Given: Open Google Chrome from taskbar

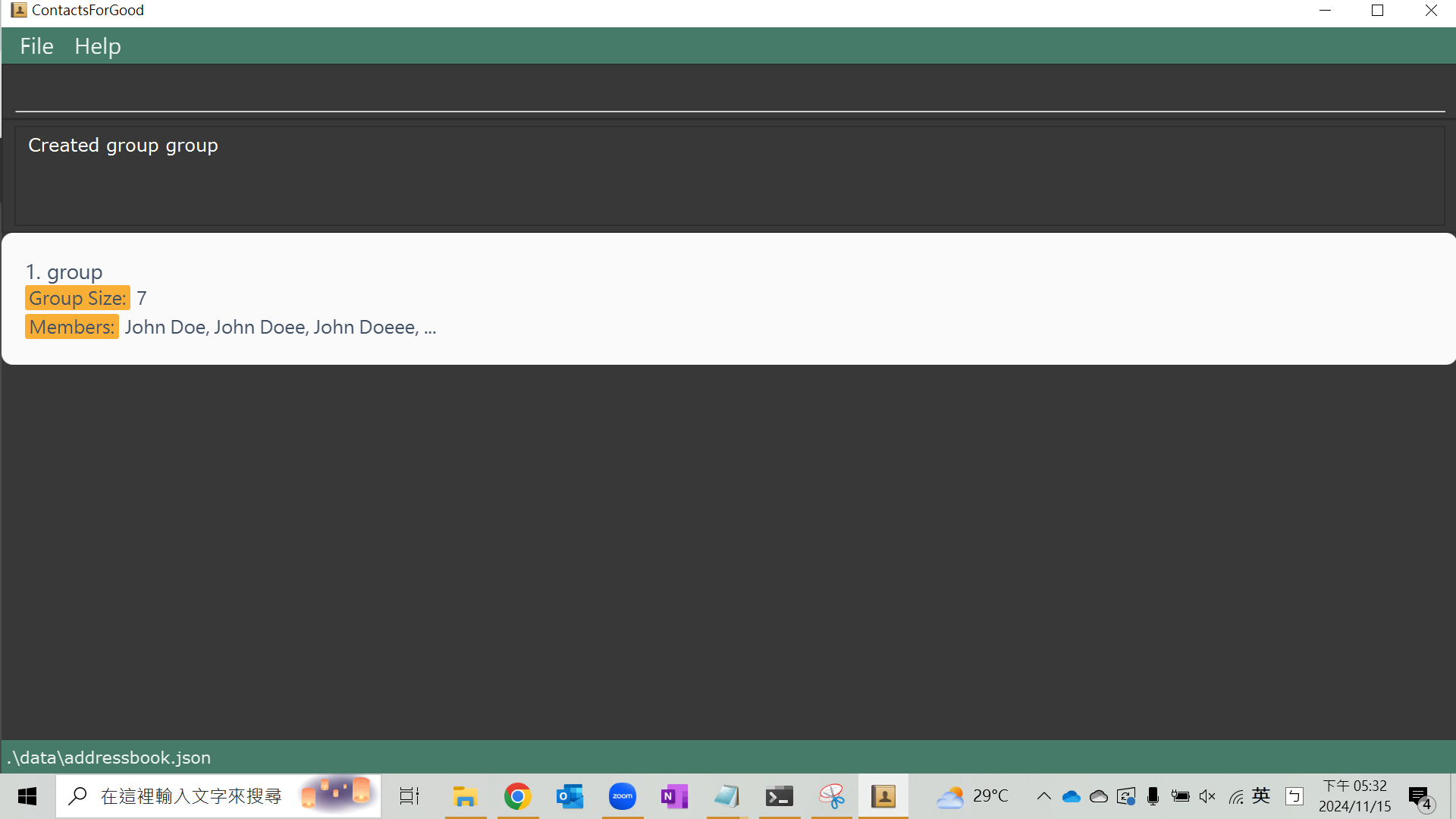Looking at the screenshot, I should click(x=517, y=796).
